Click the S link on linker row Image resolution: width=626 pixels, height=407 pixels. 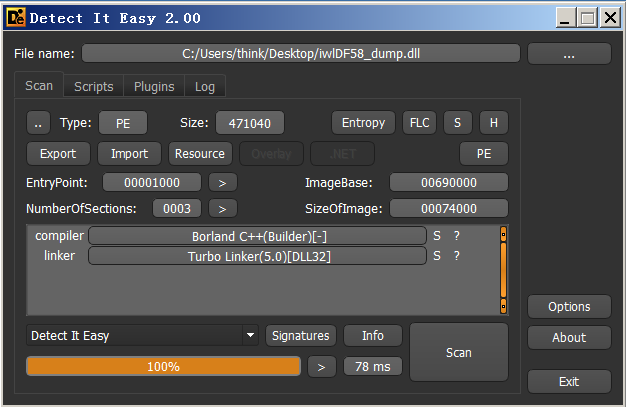(437, 256)
